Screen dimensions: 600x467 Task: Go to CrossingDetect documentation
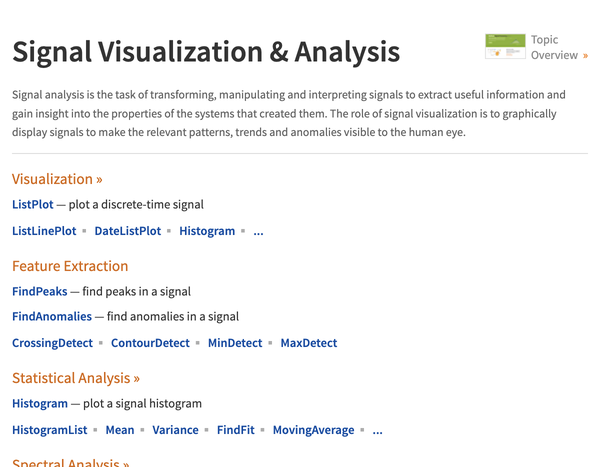pyautogui.click(x=52, y=343)
